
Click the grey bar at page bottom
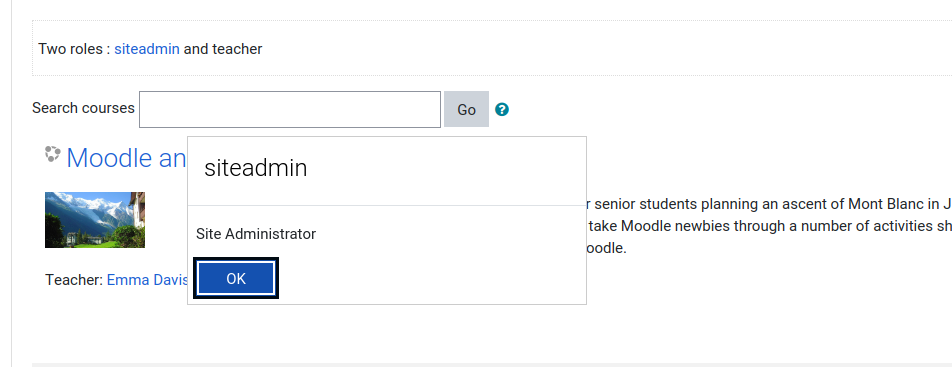[x=492, y=365]
